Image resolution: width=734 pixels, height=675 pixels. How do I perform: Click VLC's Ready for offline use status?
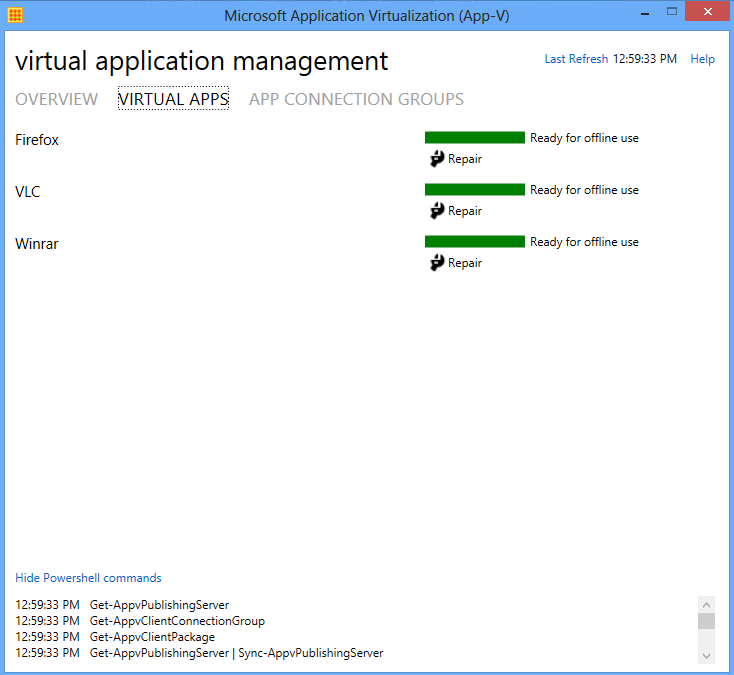(584, 190)
